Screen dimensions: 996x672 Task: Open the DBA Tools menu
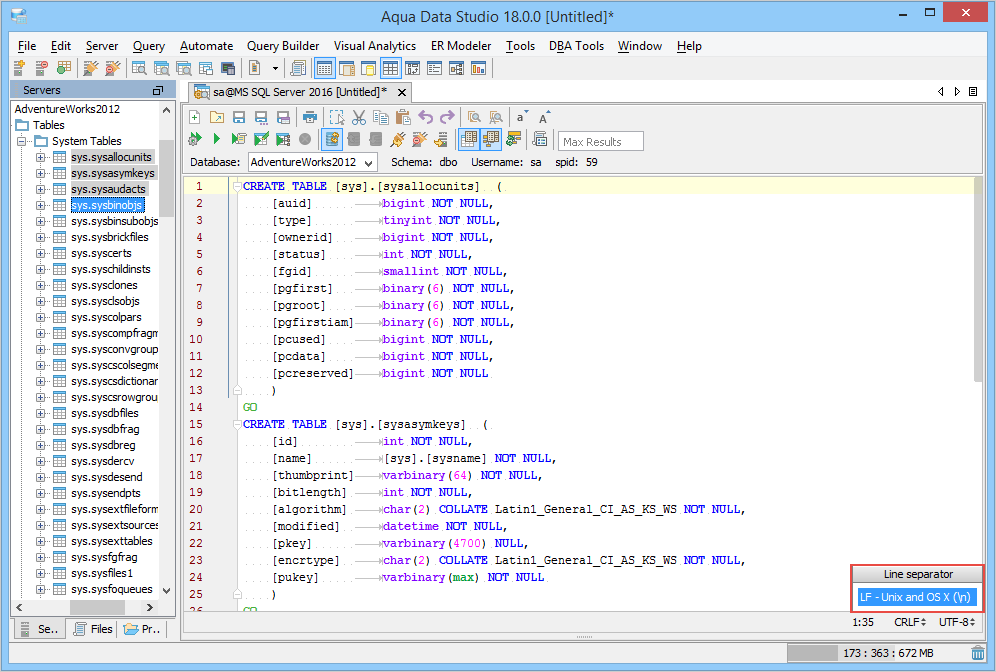[x=575, y=46]
